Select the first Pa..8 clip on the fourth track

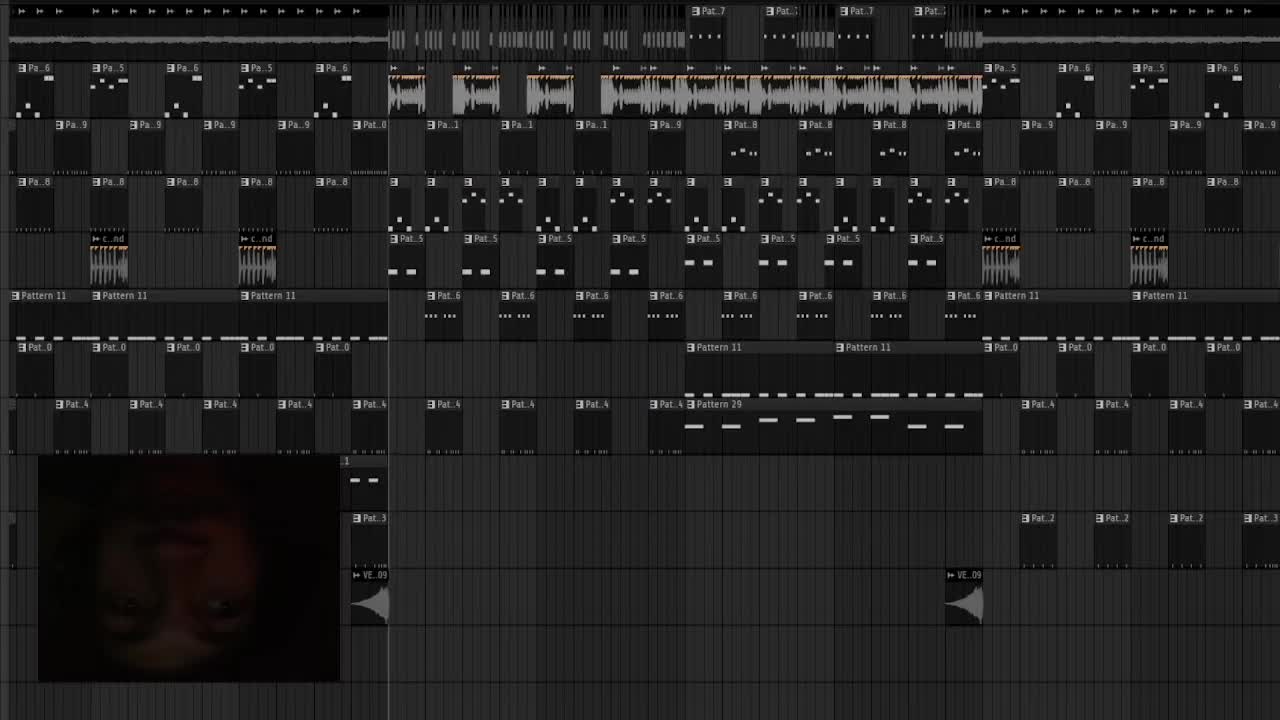[35, 203]
